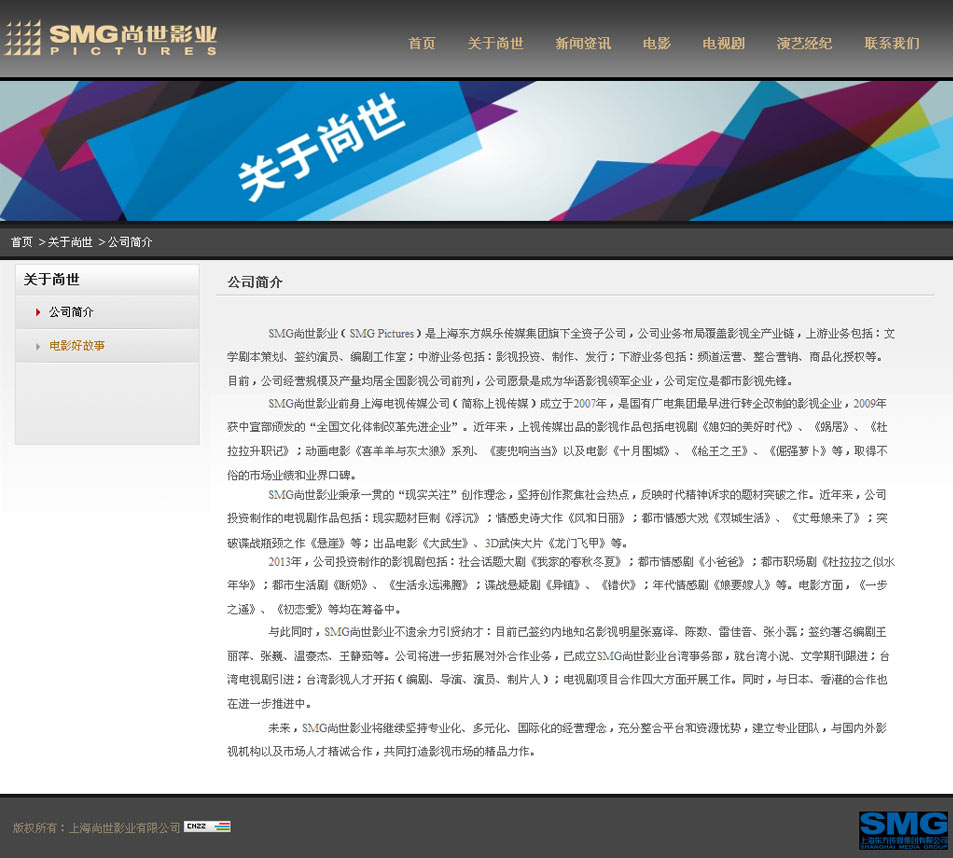Click the paragraph starting with 与此同时
This screenshot has height=858, width=953.
coord(557,668)
